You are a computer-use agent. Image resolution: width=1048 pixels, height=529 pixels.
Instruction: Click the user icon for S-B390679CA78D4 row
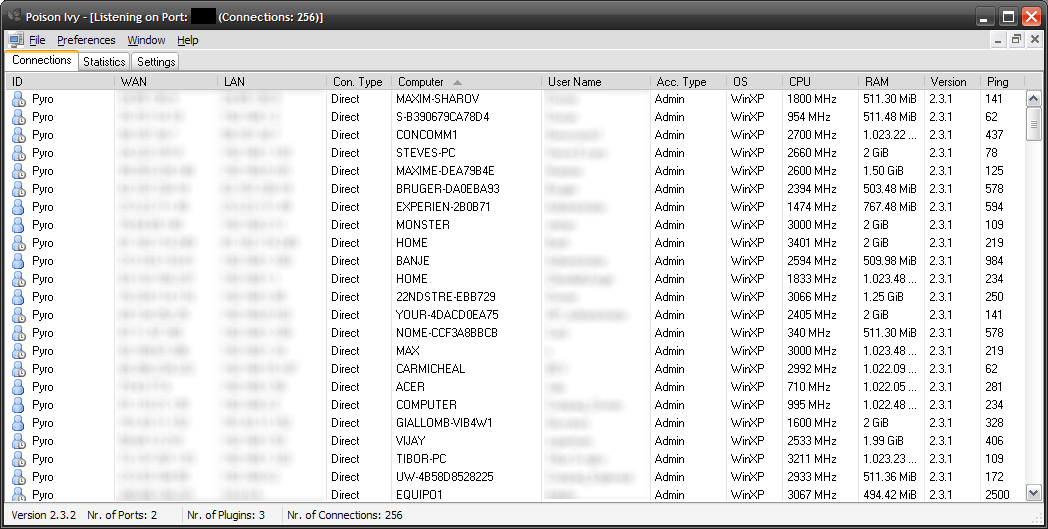[19, 117]
